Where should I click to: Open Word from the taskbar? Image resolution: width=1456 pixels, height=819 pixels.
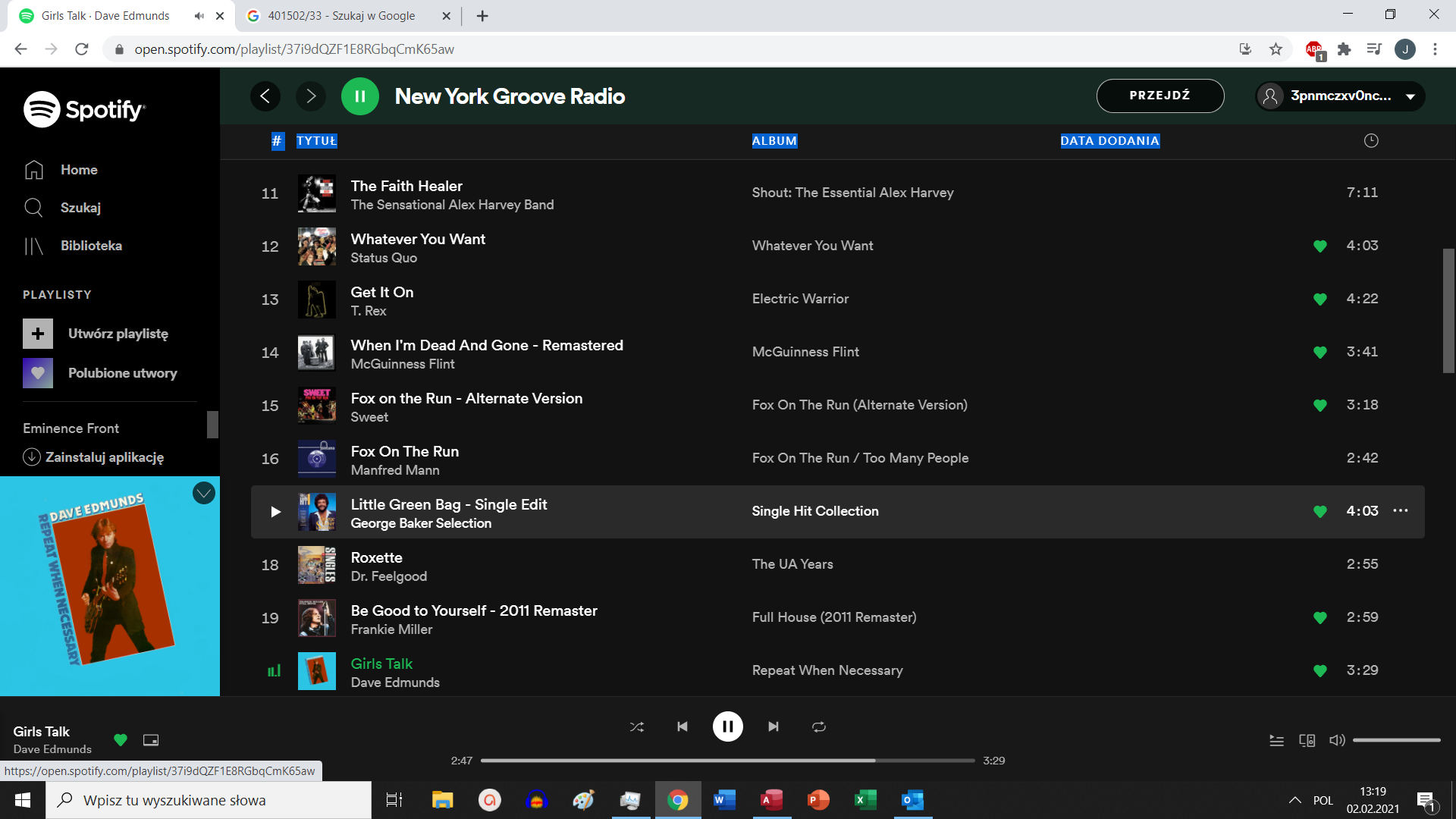(724, 800)
